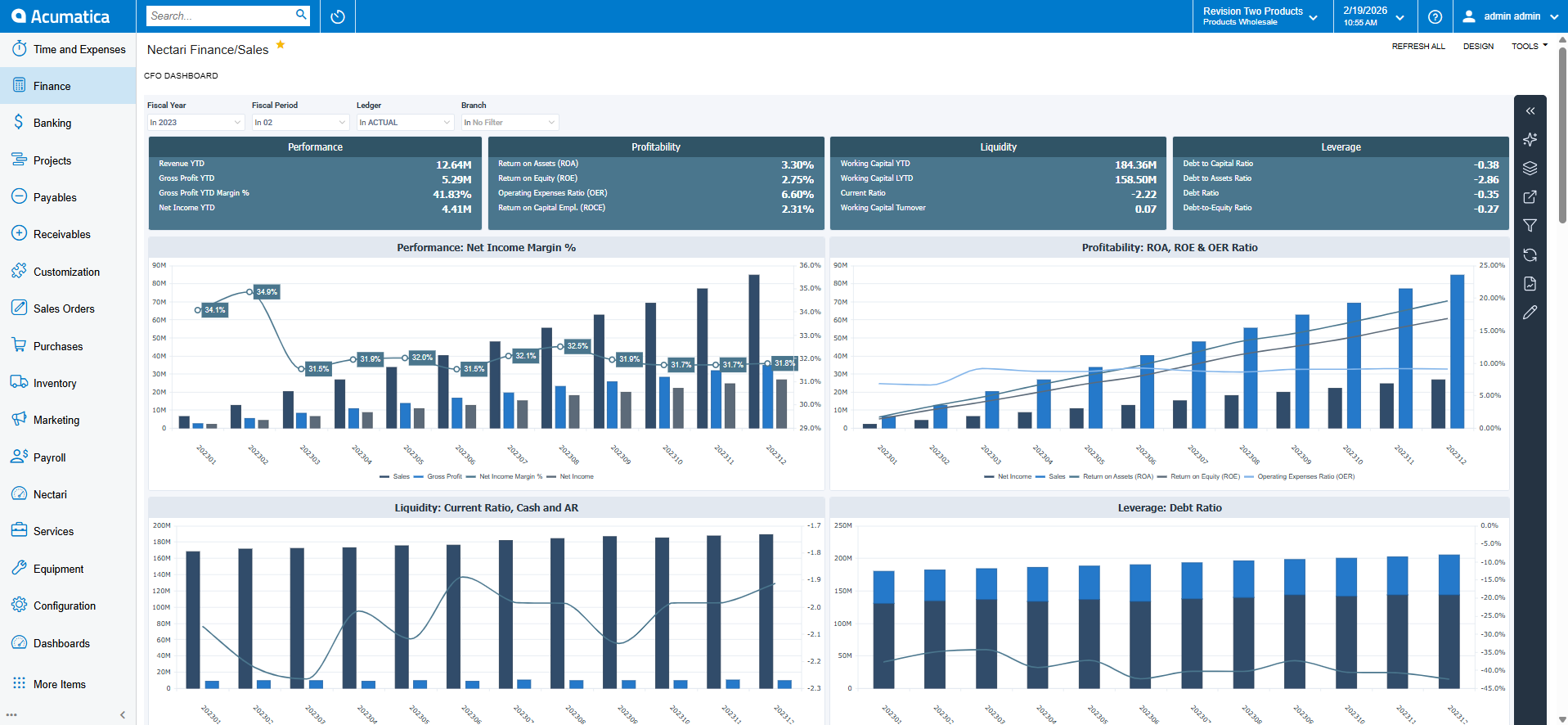
Task: Click the filter funnel icon
Action: (1530, 226)
